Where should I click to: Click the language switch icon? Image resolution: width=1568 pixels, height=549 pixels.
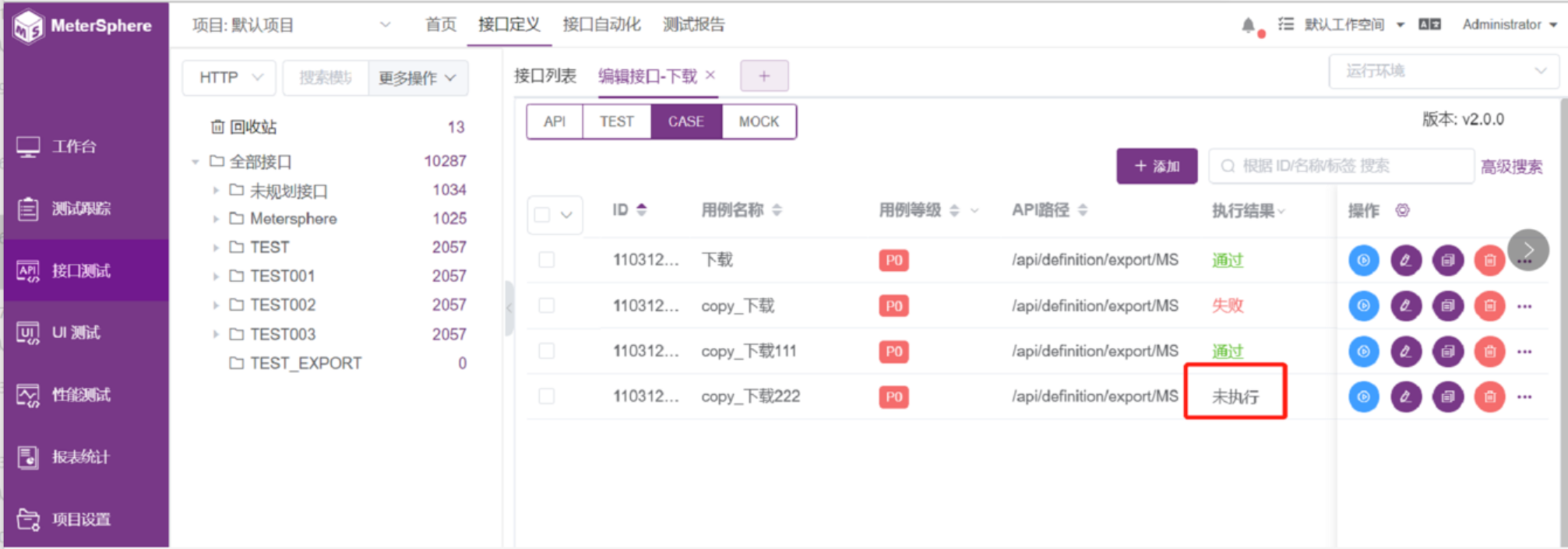pos(1429,25)
